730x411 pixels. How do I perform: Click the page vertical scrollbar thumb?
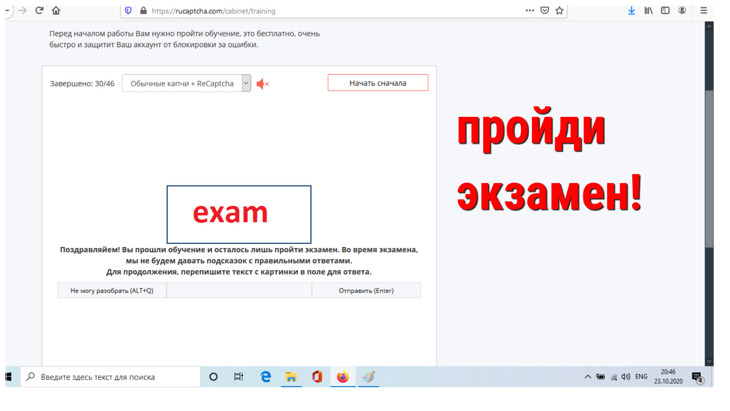point(709,168)
